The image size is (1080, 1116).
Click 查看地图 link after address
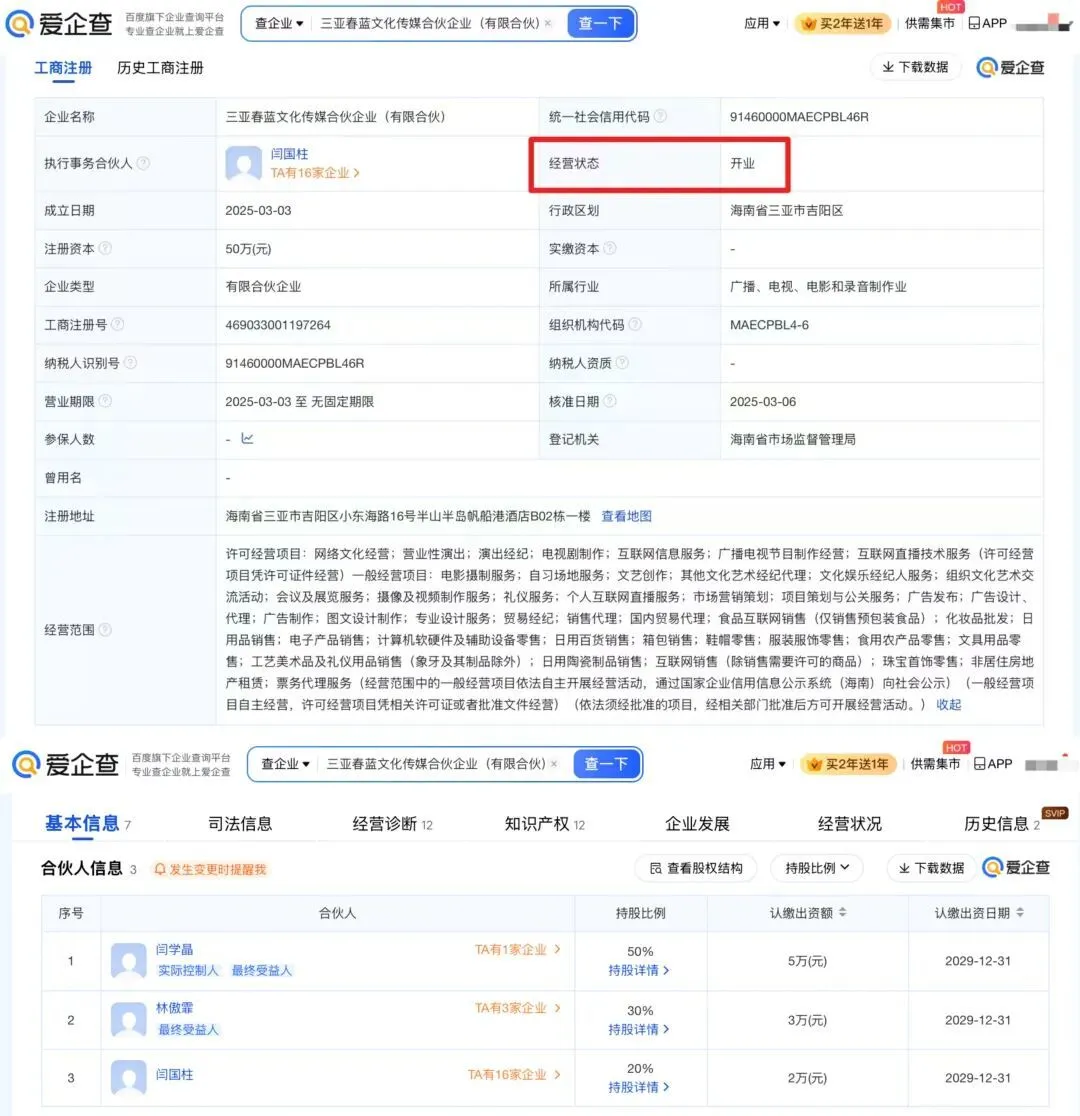coord(626,516)
